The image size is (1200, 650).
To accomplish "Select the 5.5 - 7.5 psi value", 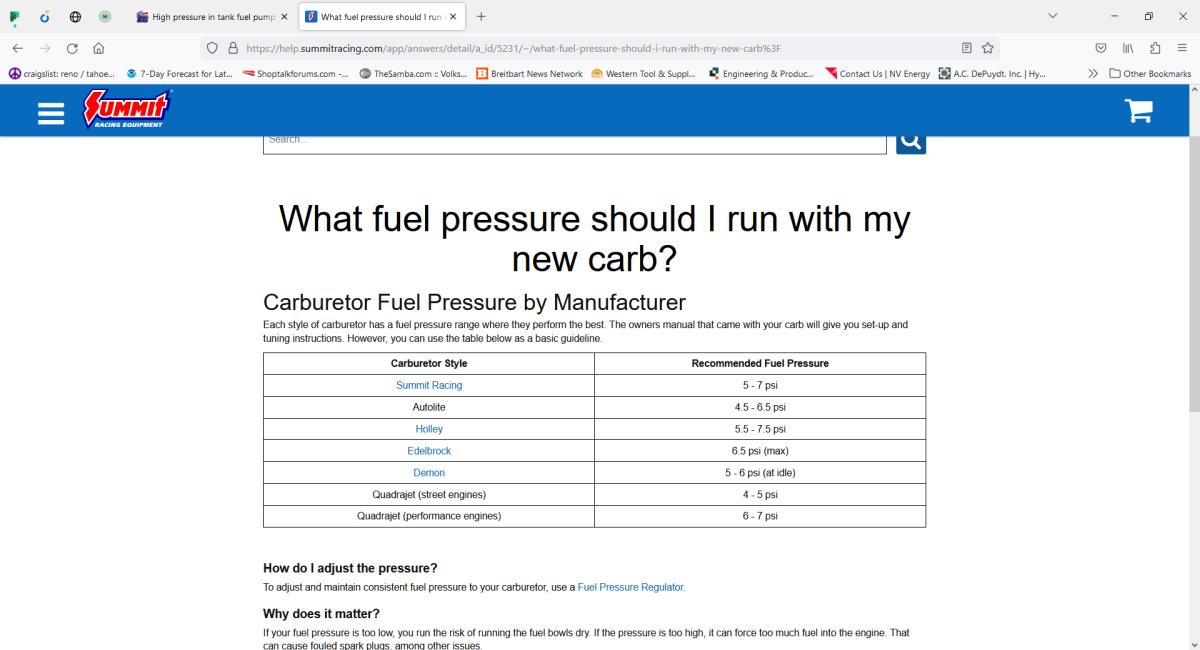I will click(760, 429).
